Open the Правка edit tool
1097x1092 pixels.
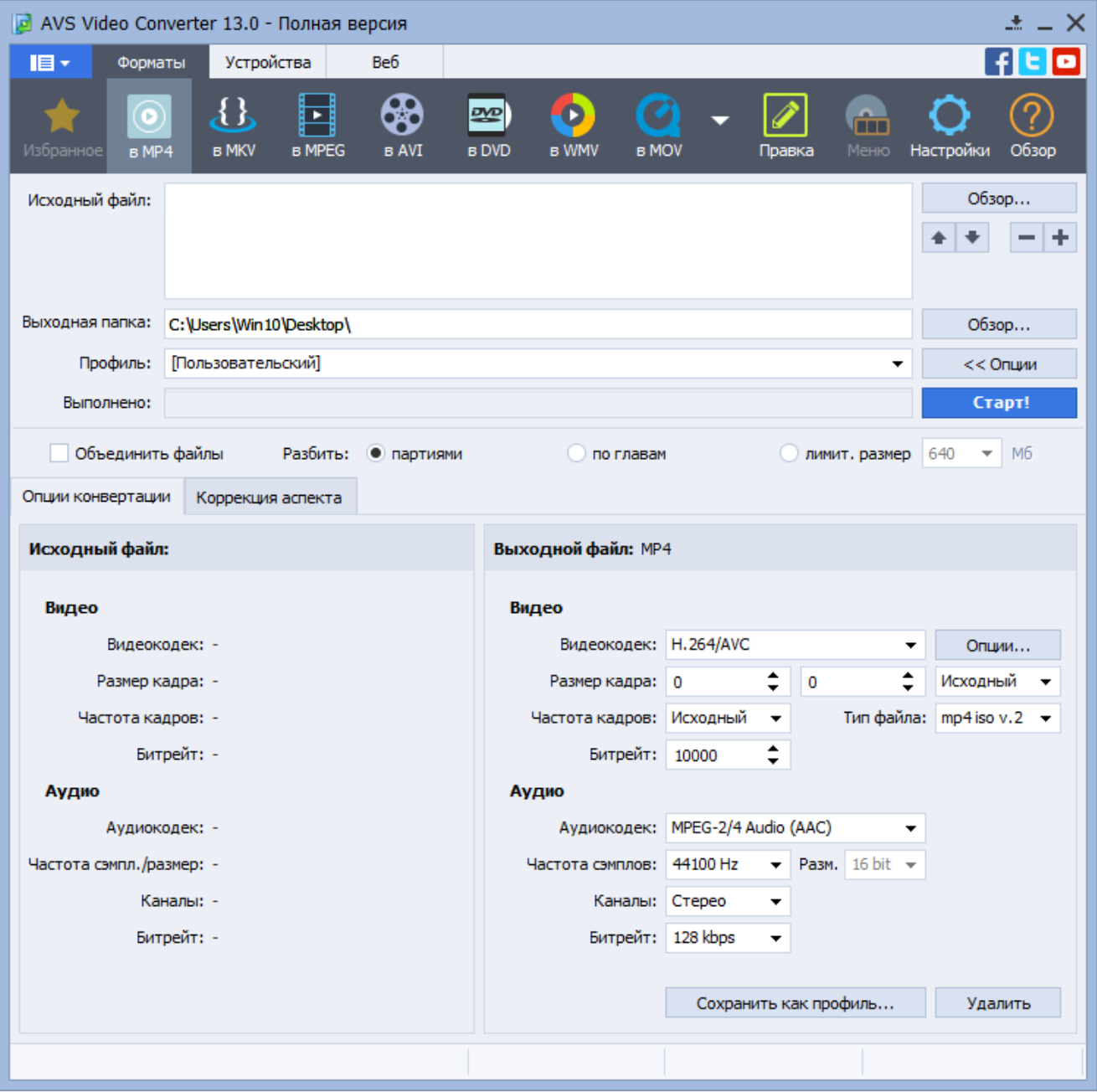coord(785,126)
